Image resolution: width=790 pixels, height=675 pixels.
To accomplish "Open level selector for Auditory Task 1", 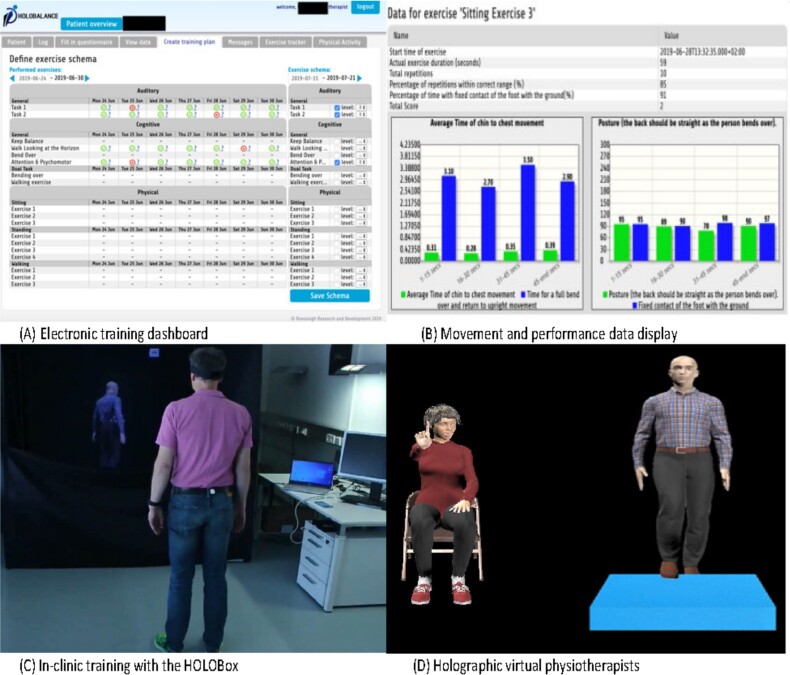I will (362, 107).
